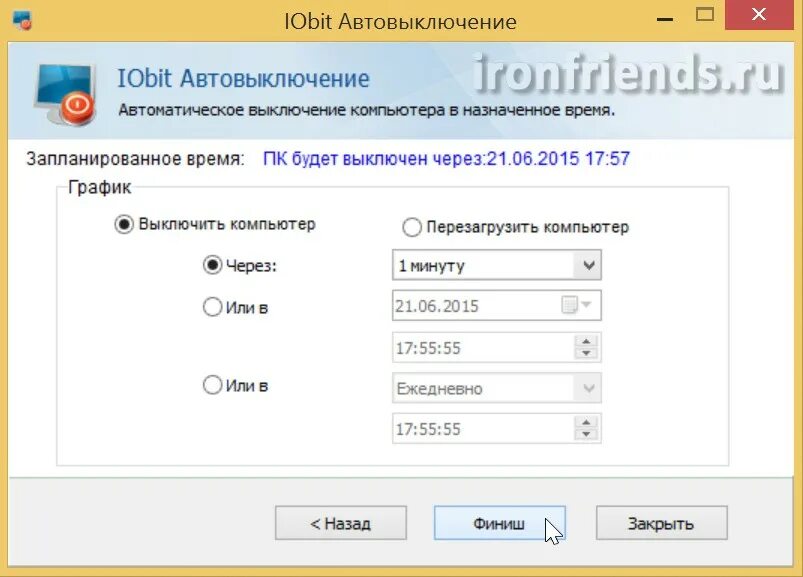Open the calendar picker icon in date field
803x577 pixels.
coord(569,305)
